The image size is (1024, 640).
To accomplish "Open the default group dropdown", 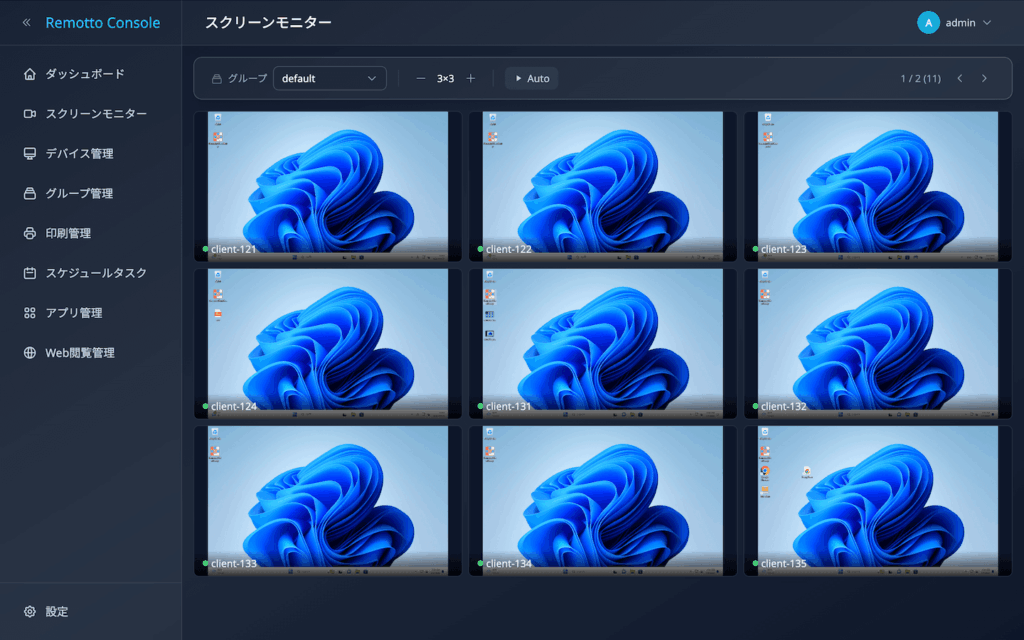I will (x=330, y=78).
